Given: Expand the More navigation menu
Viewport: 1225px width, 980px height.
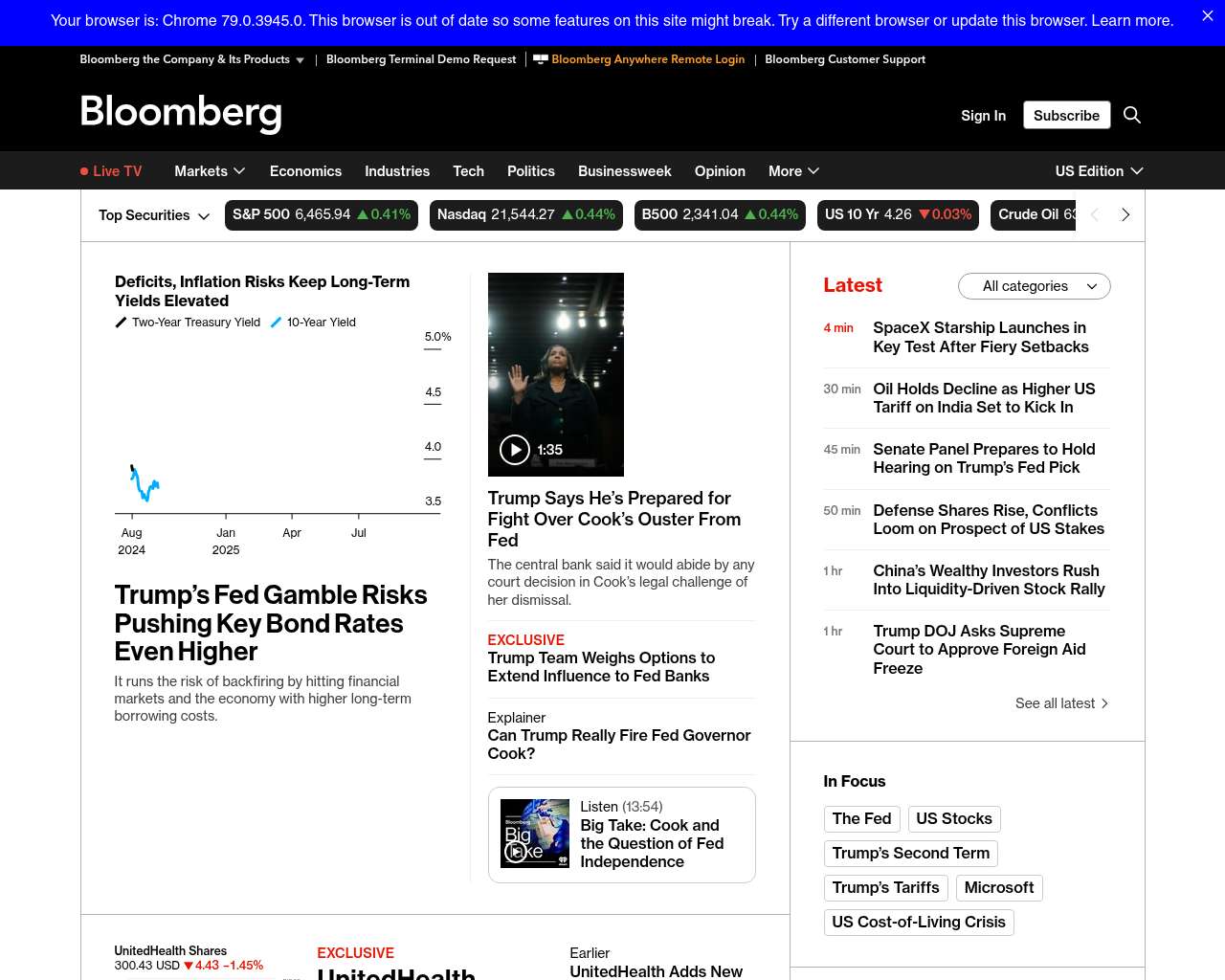Looking at the screenshot, I should (x=793, y=171).
